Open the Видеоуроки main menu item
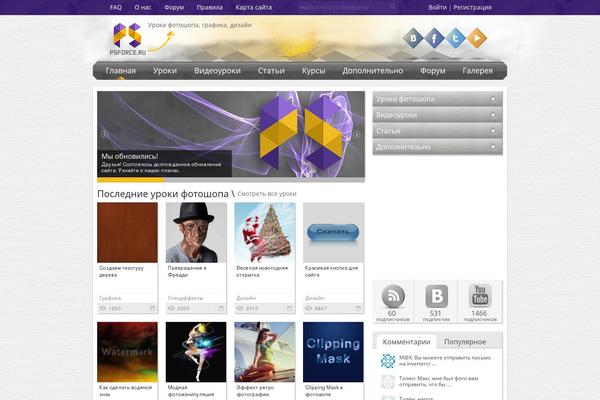The width and height of the screenshot is (600, 400). pos(217,71)
